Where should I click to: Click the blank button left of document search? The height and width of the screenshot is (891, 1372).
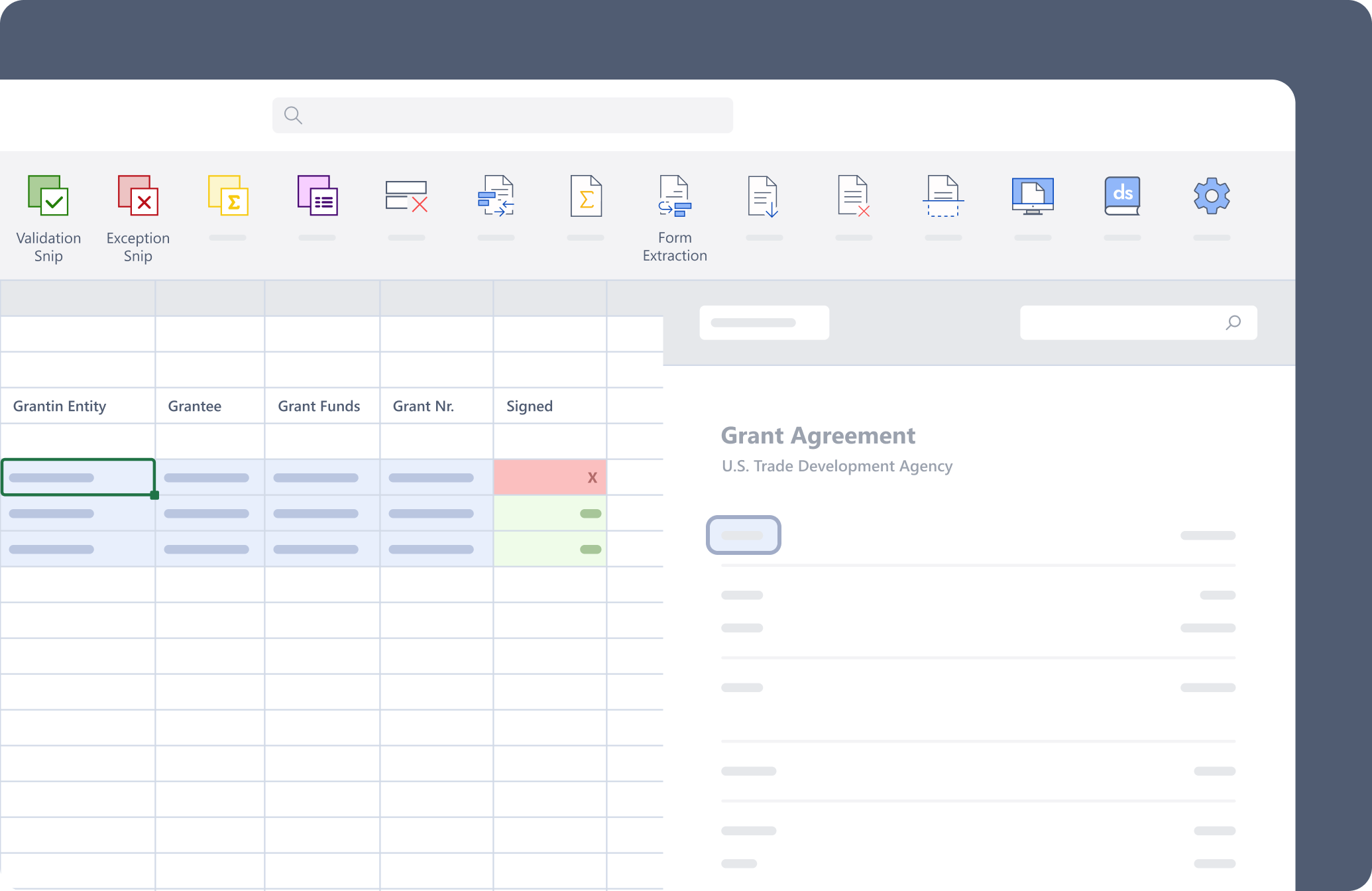(764, 323)
